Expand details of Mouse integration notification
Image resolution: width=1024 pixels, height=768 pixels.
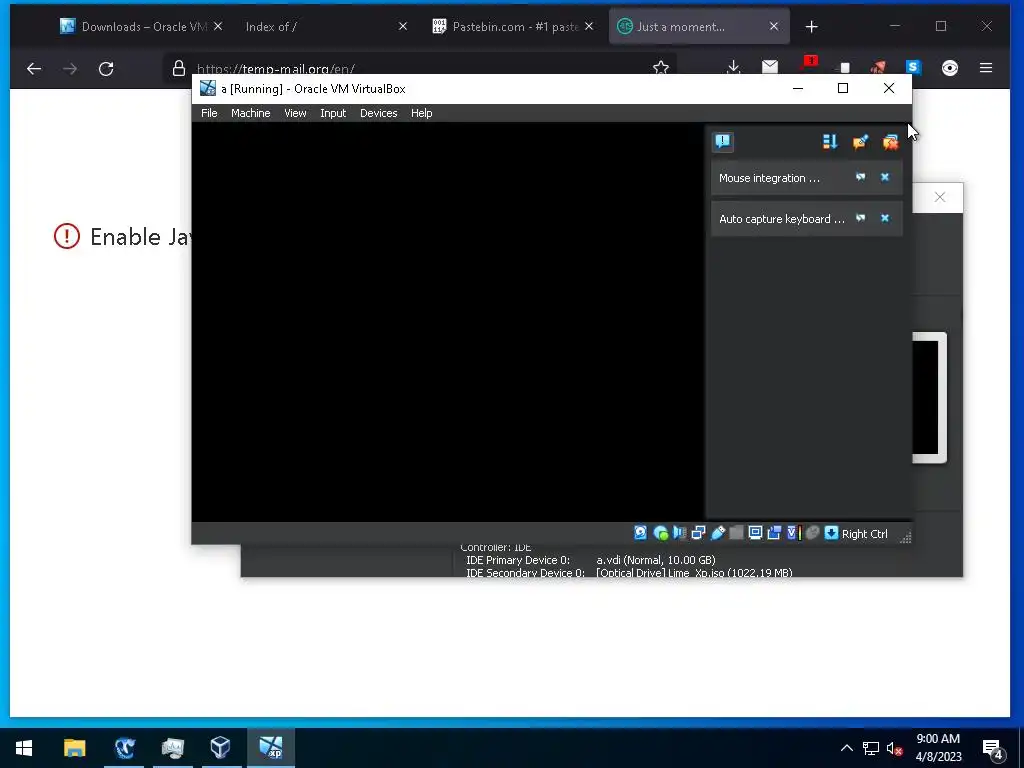click(x=860, y=177)
